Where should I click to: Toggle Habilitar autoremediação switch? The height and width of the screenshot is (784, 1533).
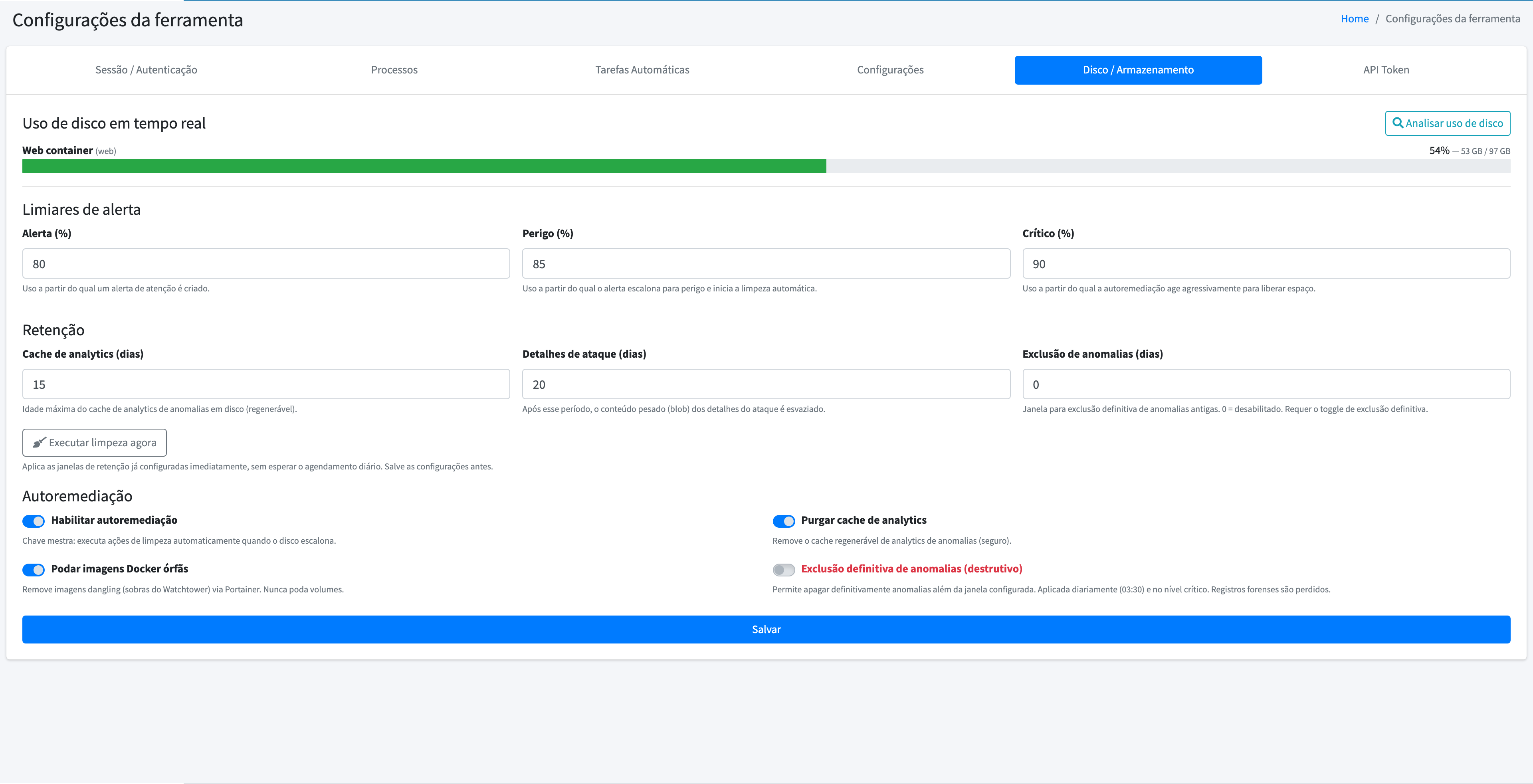[x=33, y=521]
